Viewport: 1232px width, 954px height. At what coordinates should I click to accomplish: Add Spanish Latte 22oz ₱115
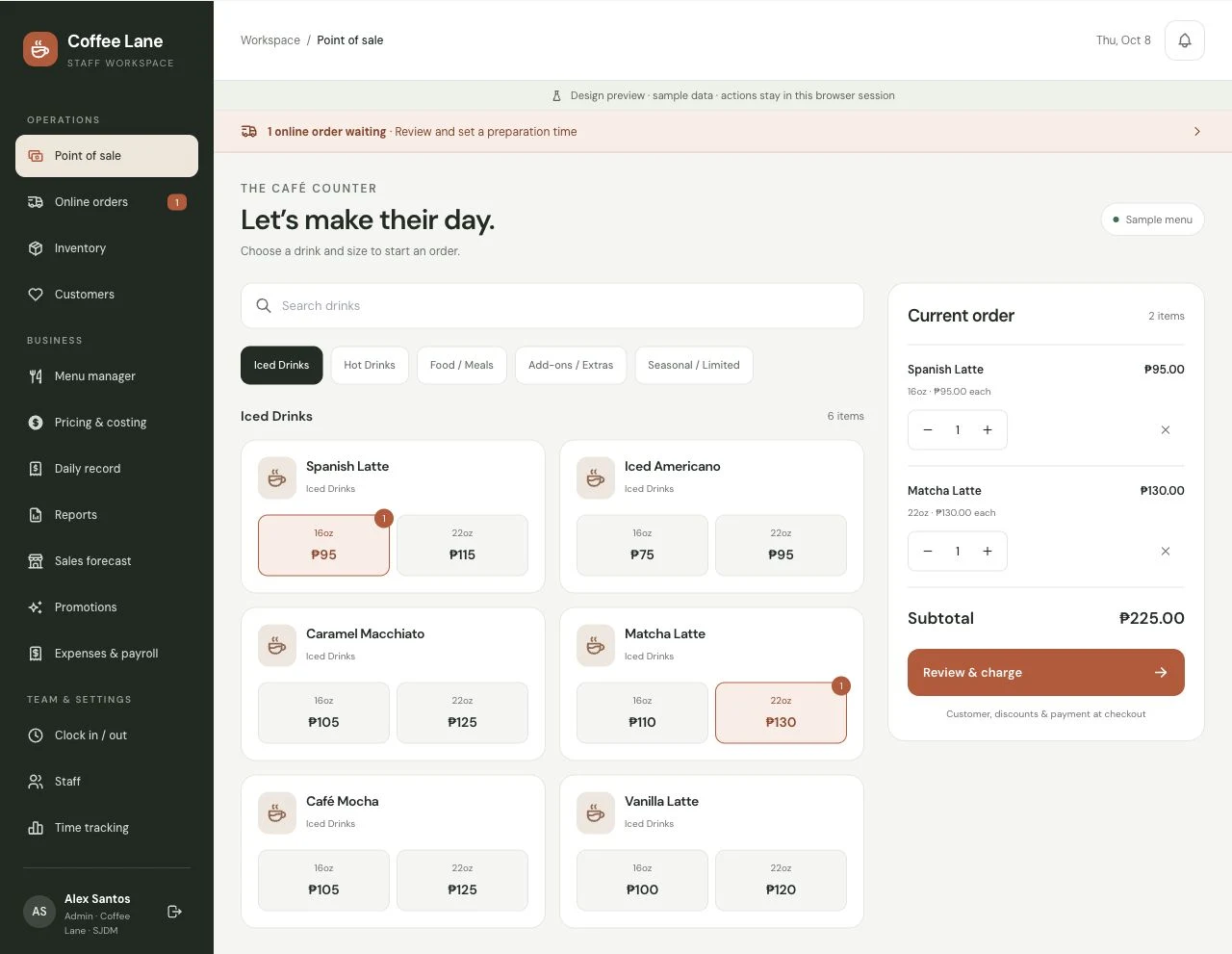[x=462, y=546]
